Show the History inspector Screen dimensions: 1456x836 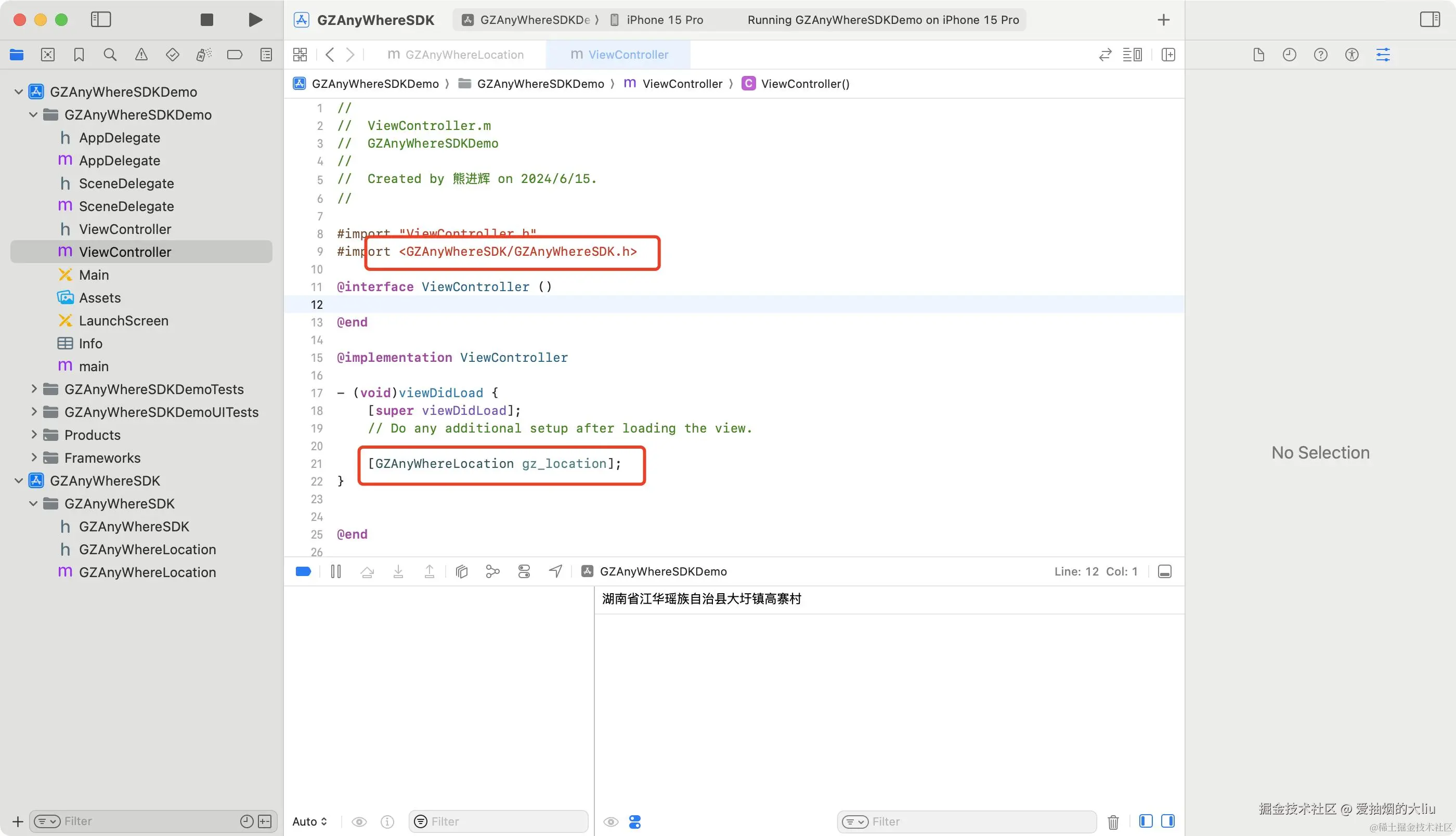1290,55
